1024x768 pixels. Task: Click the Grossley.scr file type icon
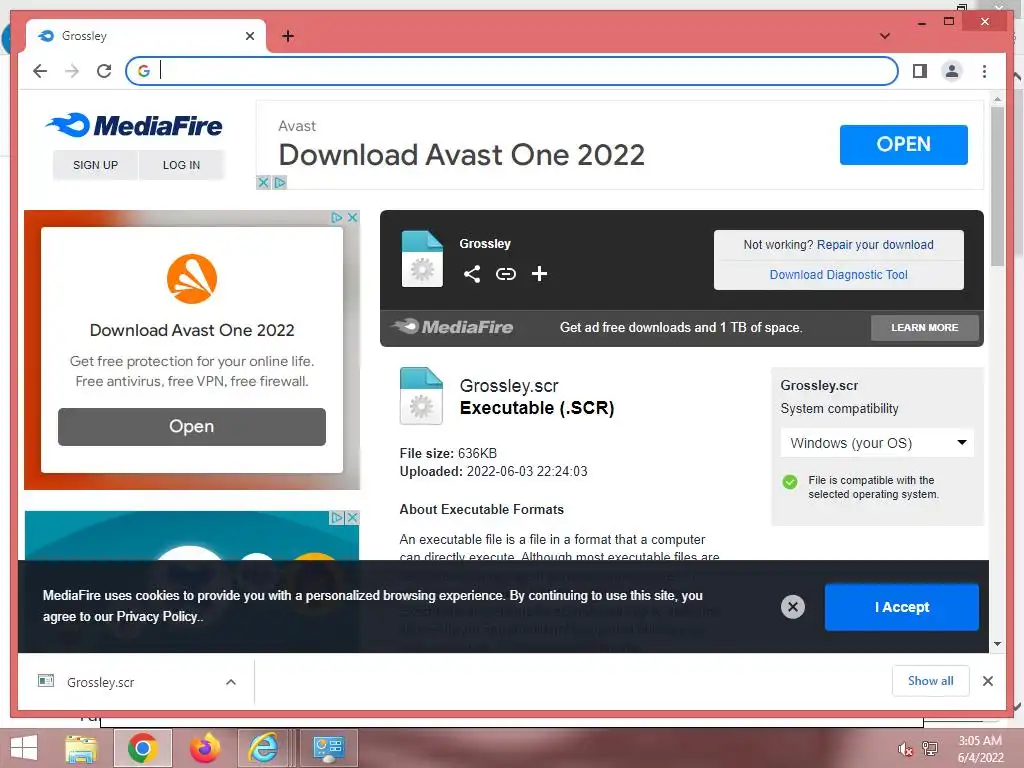pyautogui.click(x=421, y=396)
